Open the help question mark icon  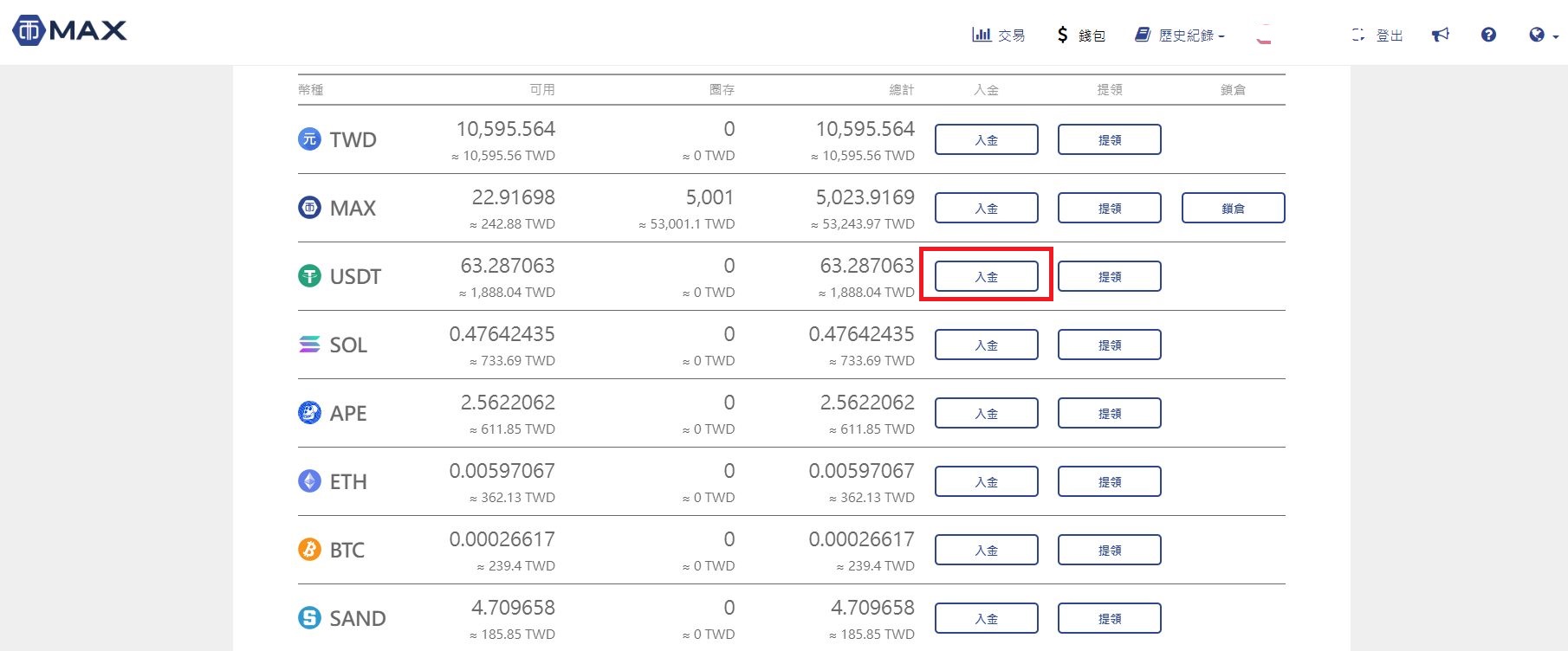(x=1488, y=35)
